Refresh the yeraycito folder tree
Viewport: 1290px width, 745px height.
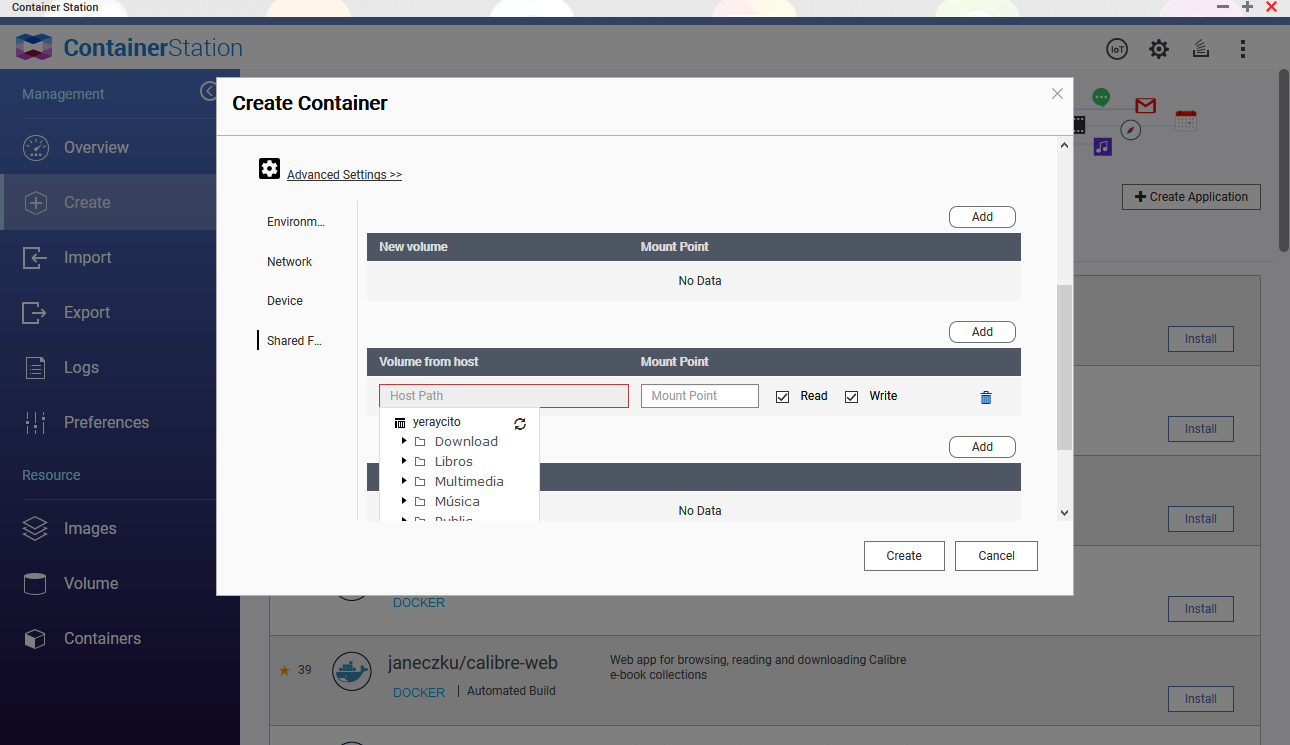point(520,423)
